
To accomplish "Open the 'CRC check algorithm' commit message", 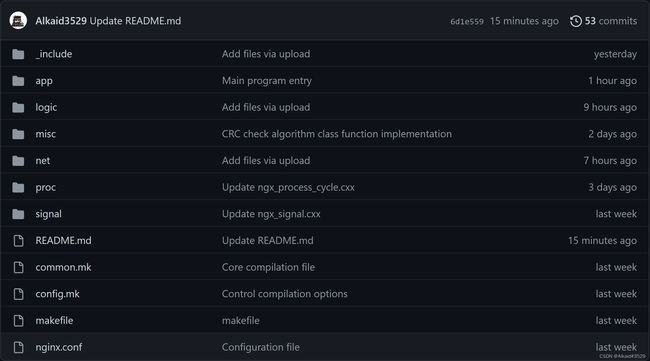I will pyautogui.click(x=337, y=134).
